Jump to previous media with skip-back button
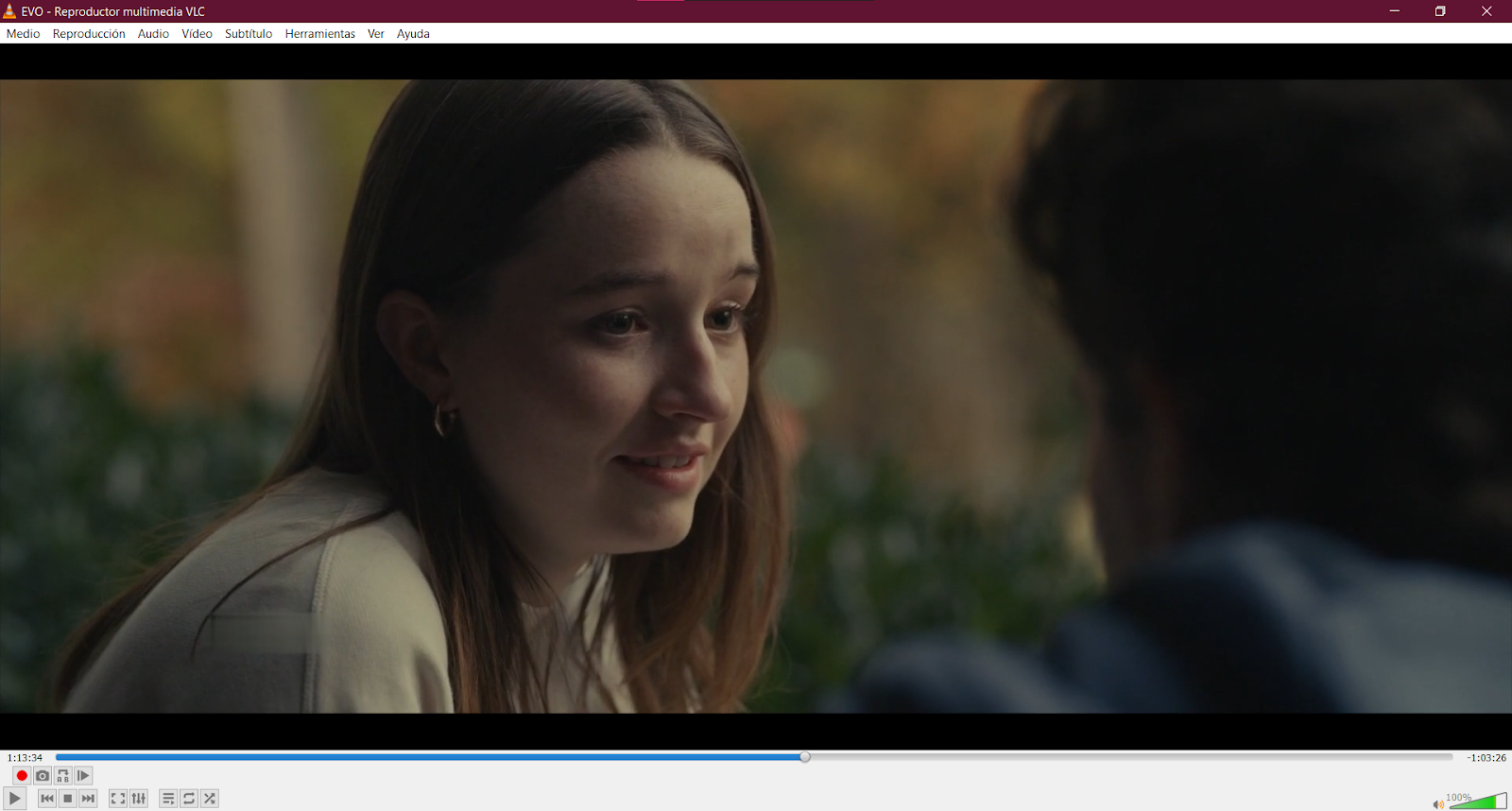The width and height of the screenshot is (1512, 811). [46, 799]
